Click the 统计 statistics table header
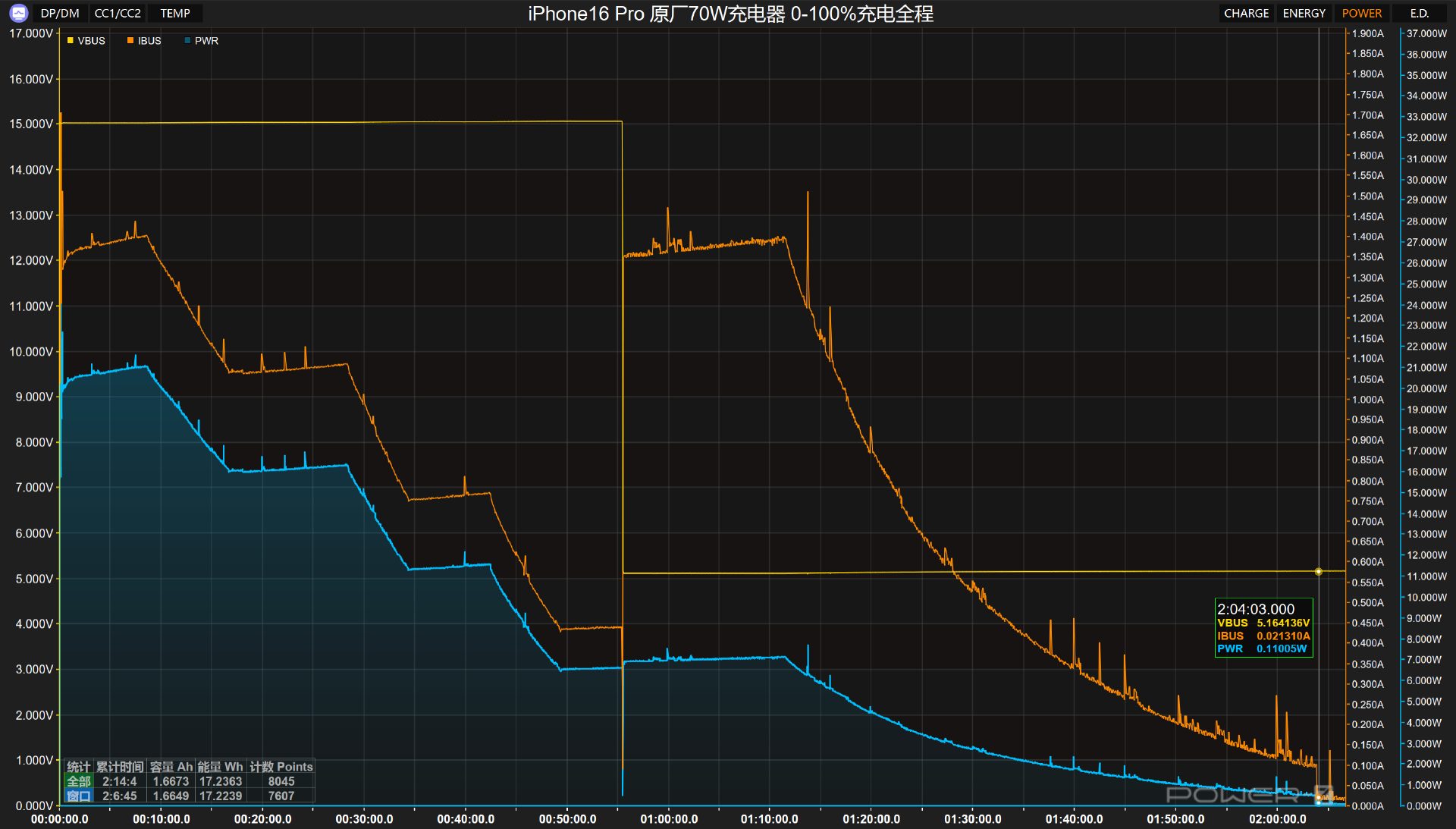The height and width of the screenshot is (829, 1456). 79,767
